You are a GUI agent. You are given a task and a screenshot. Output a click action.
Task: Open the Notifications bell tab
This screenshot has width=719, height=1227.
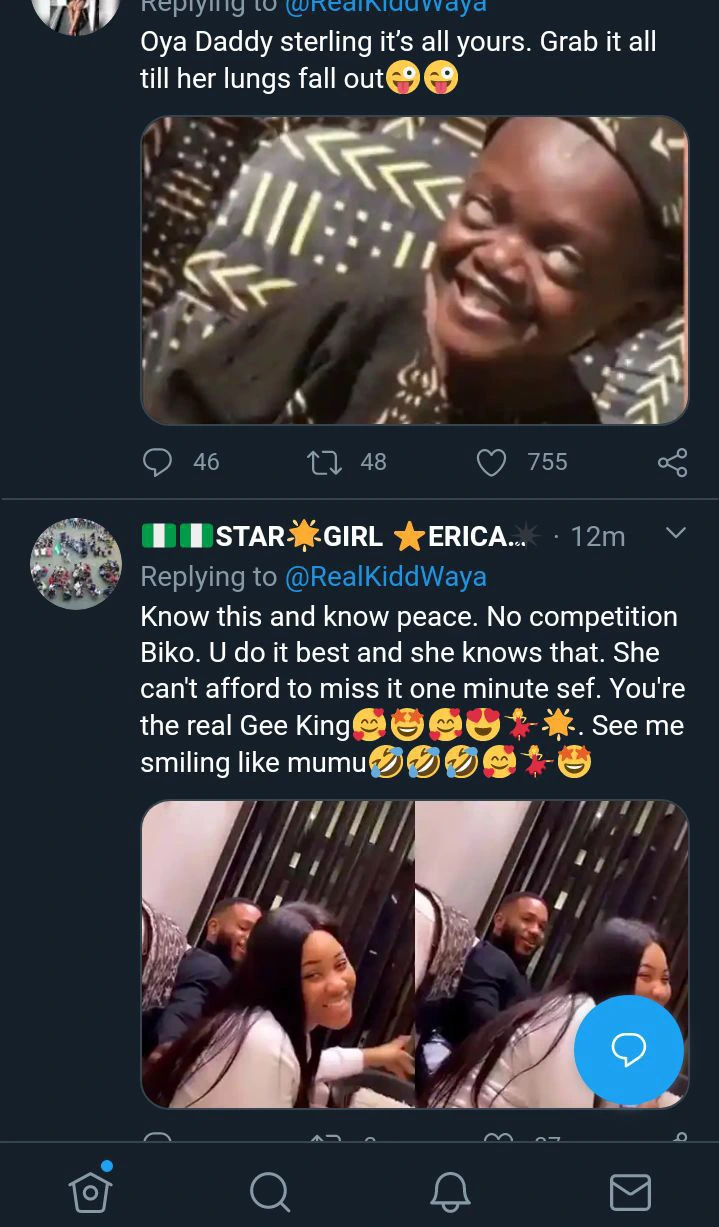pos(450,1191)
